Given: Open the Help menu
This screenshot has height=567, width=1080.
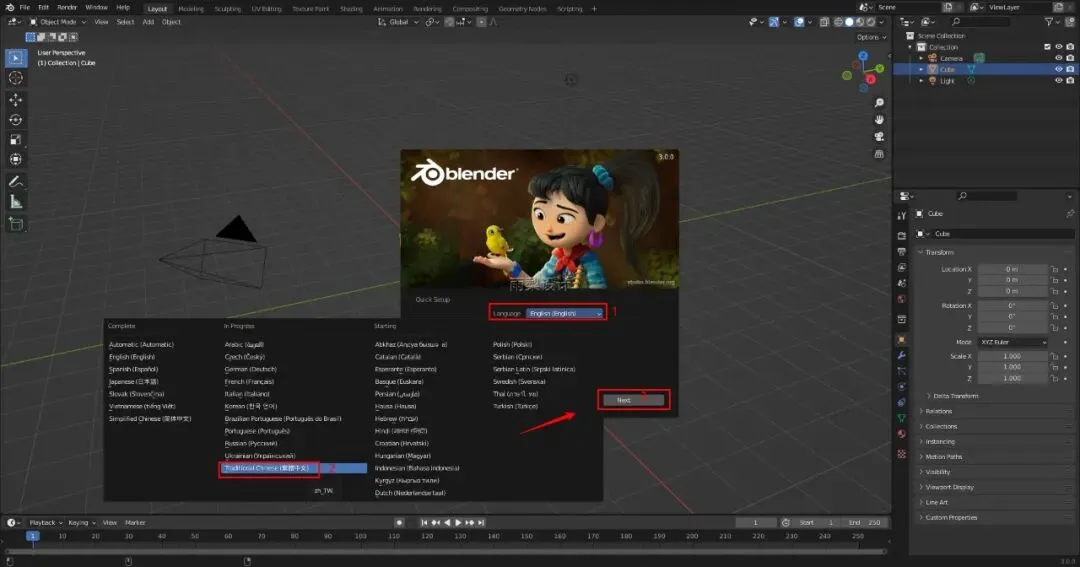Looking at the screenshot, I should coord(123,8).
